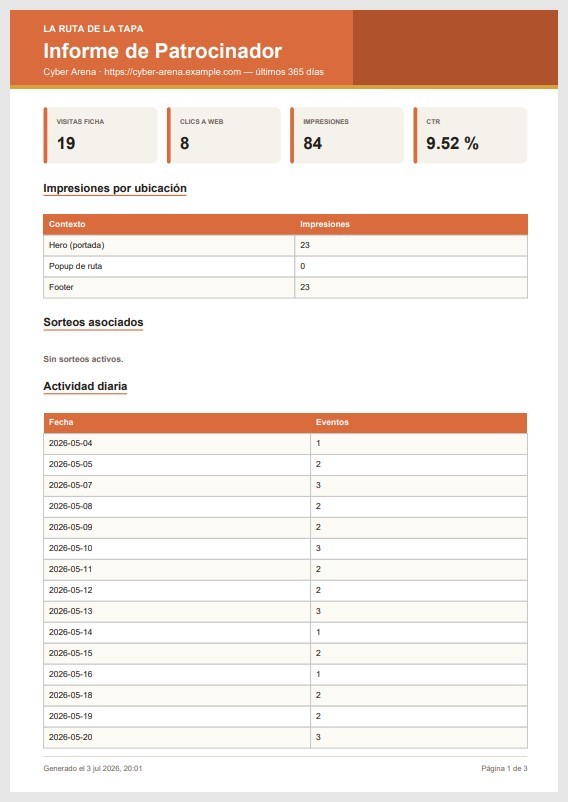Click the Sin sorteos activos text

[83, 360]
